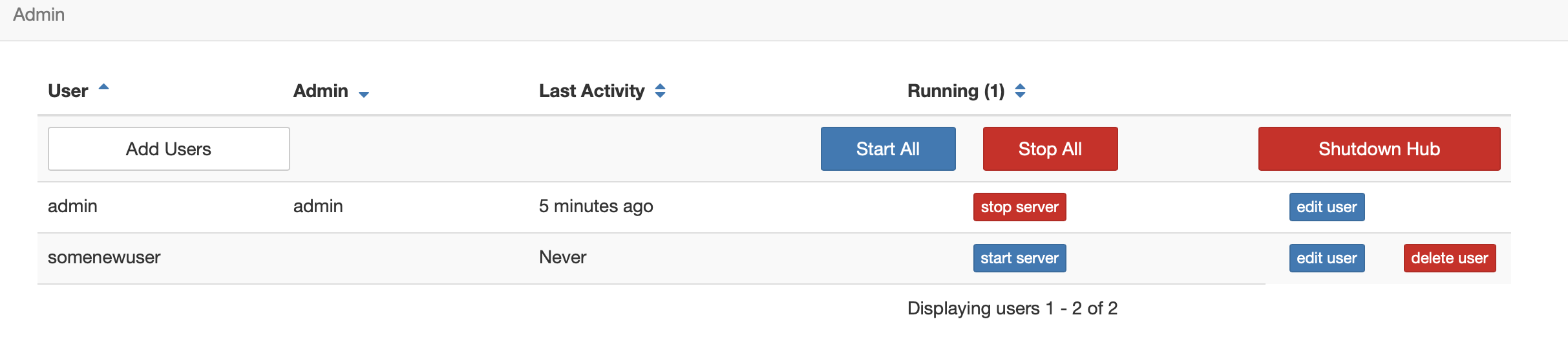Toggle the Last Activity sort arrows icon
This screenshot has height=339, width=1568.
pos(660,91)
